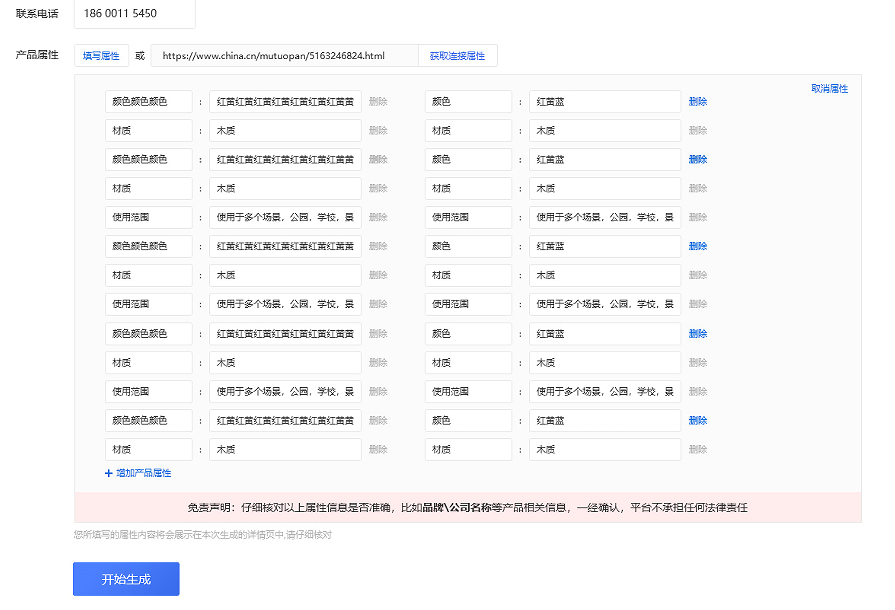Image resolution: width=895 pixels, height=610 pixels.
Task: Click the 联系电话 phone number field
Action: click(x=134, y=14)
